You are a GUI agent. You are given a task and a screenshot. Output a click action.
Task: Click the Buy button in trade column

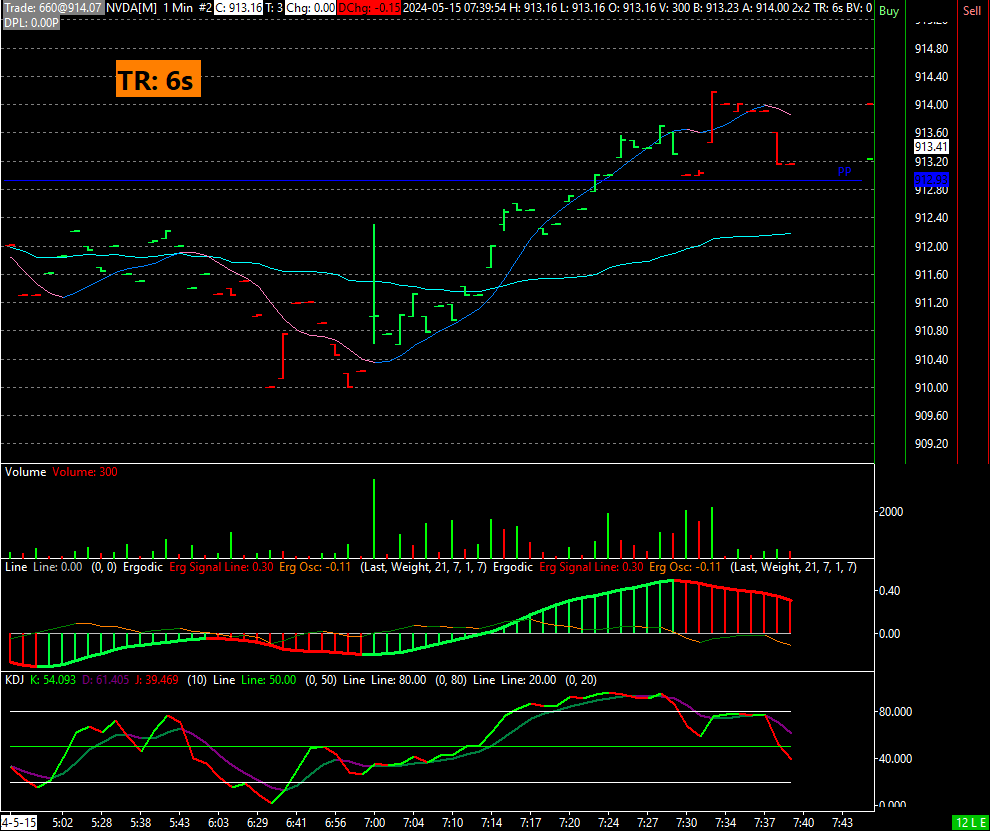coord(889,11)
